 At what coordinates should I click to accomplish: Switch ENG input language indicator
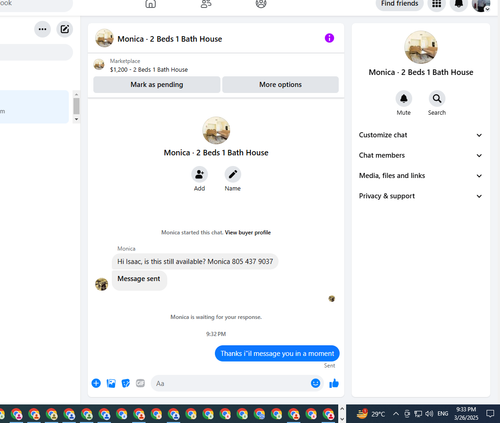click(443, 414)
